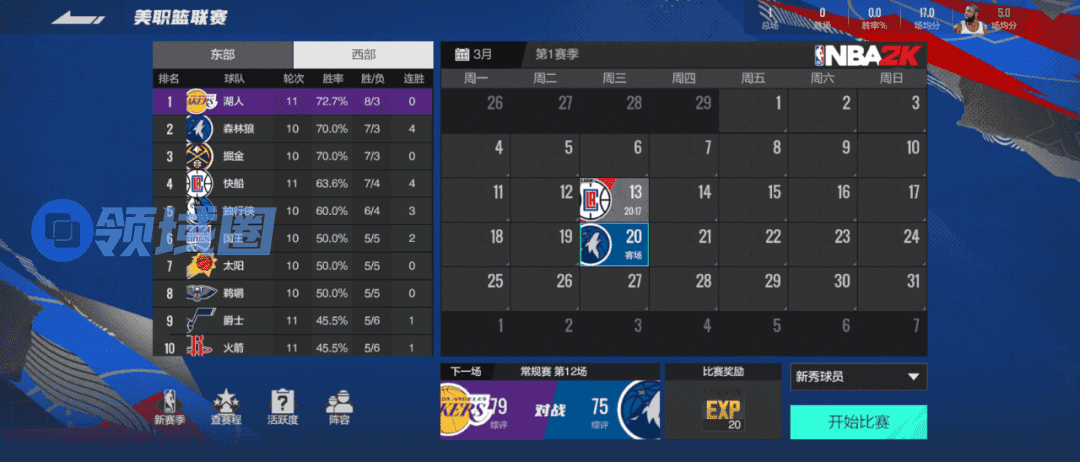The width and height of the screenshot is (1080, 462).
Task: Open the 活跃度 activity icon
Action: click(x=282, y=405)
